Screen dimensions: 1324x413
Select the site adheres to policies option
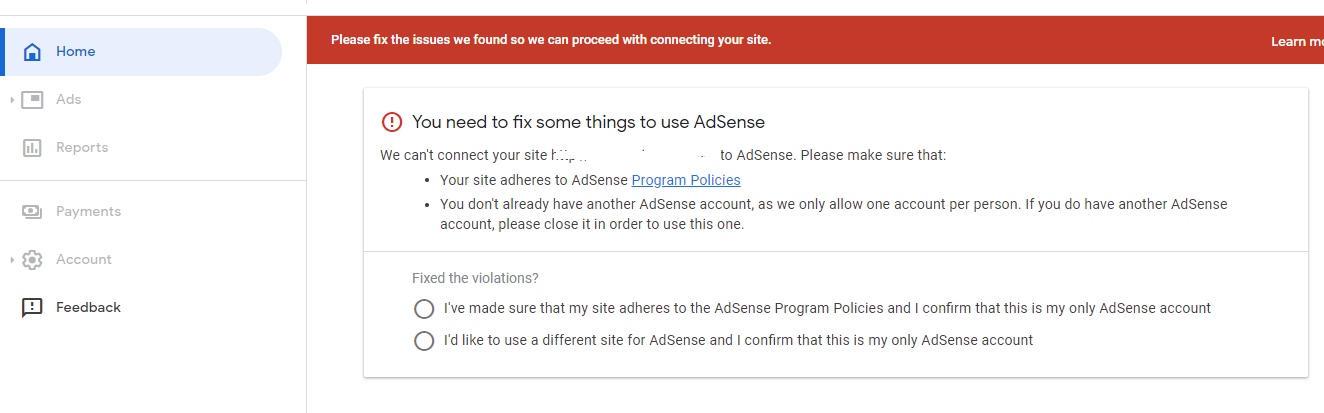[x=424, y=308]
